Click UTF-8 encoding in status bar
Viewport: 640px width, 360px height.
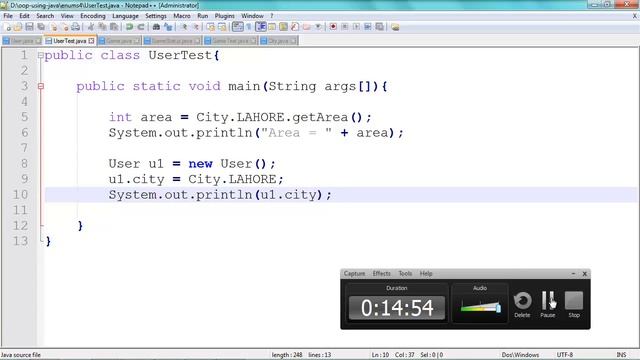(x=565, y=355)
